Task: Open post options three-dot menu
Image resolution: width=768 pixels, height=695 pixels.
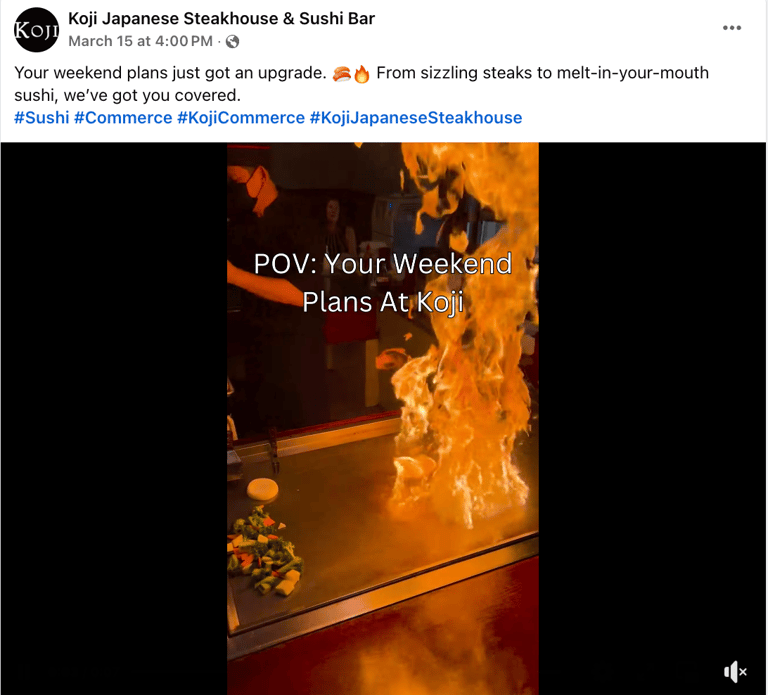Action: click(x=732, y=28)
